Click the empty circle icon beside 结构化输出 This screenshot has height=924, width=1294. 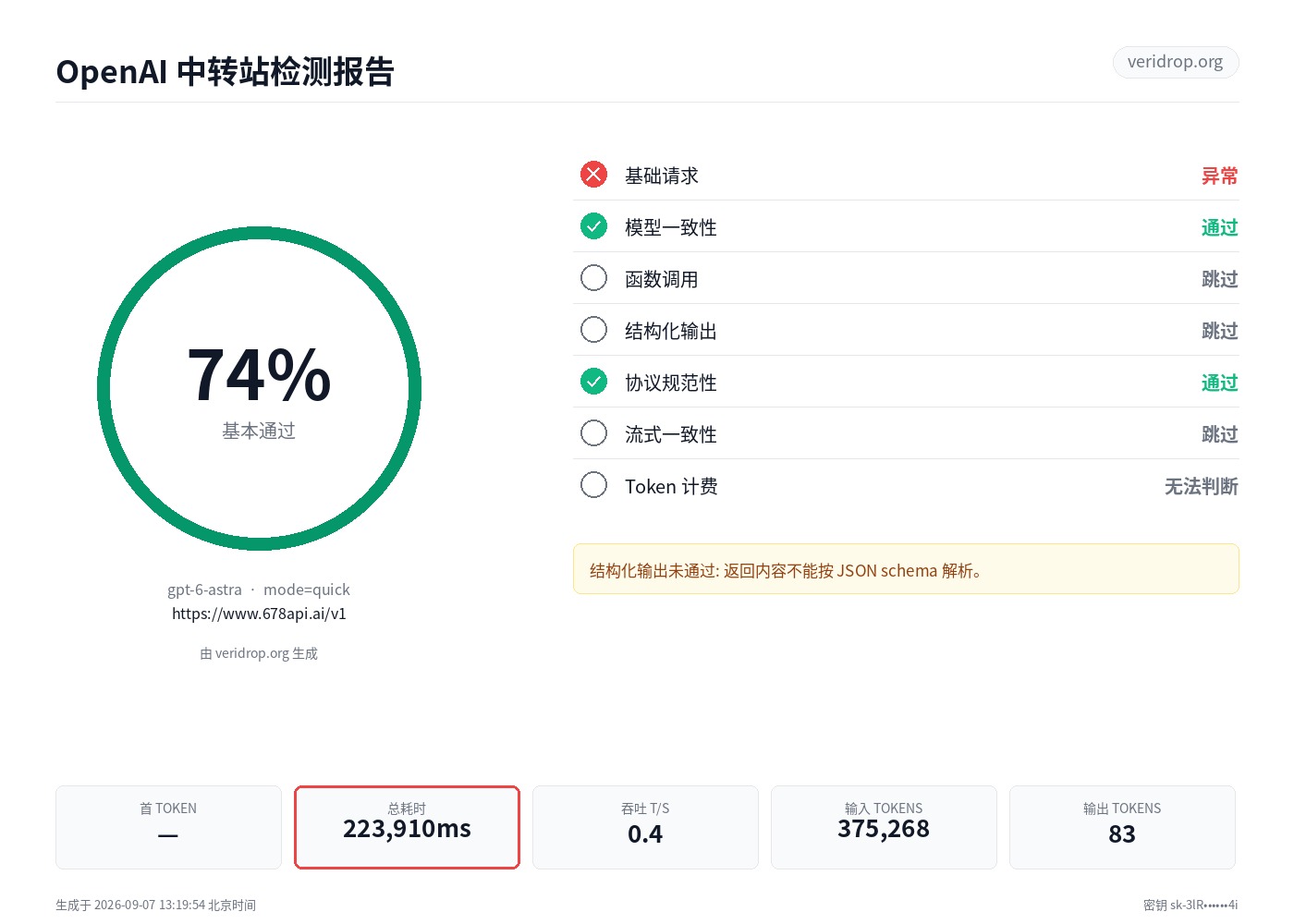593,330
